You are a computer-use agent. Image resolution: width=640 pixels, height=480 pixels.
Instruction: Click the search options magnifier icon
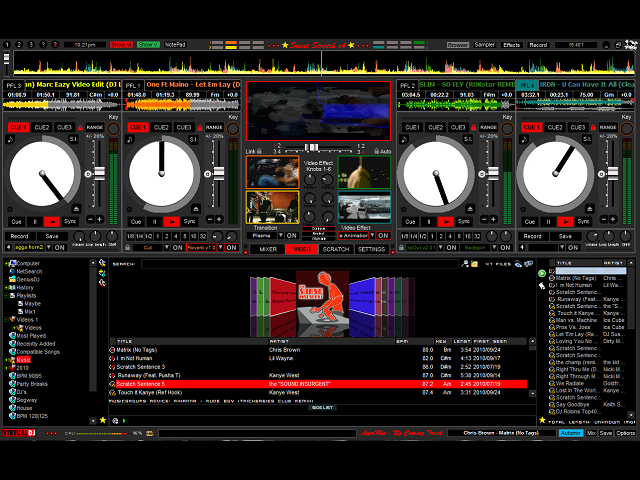464,264
